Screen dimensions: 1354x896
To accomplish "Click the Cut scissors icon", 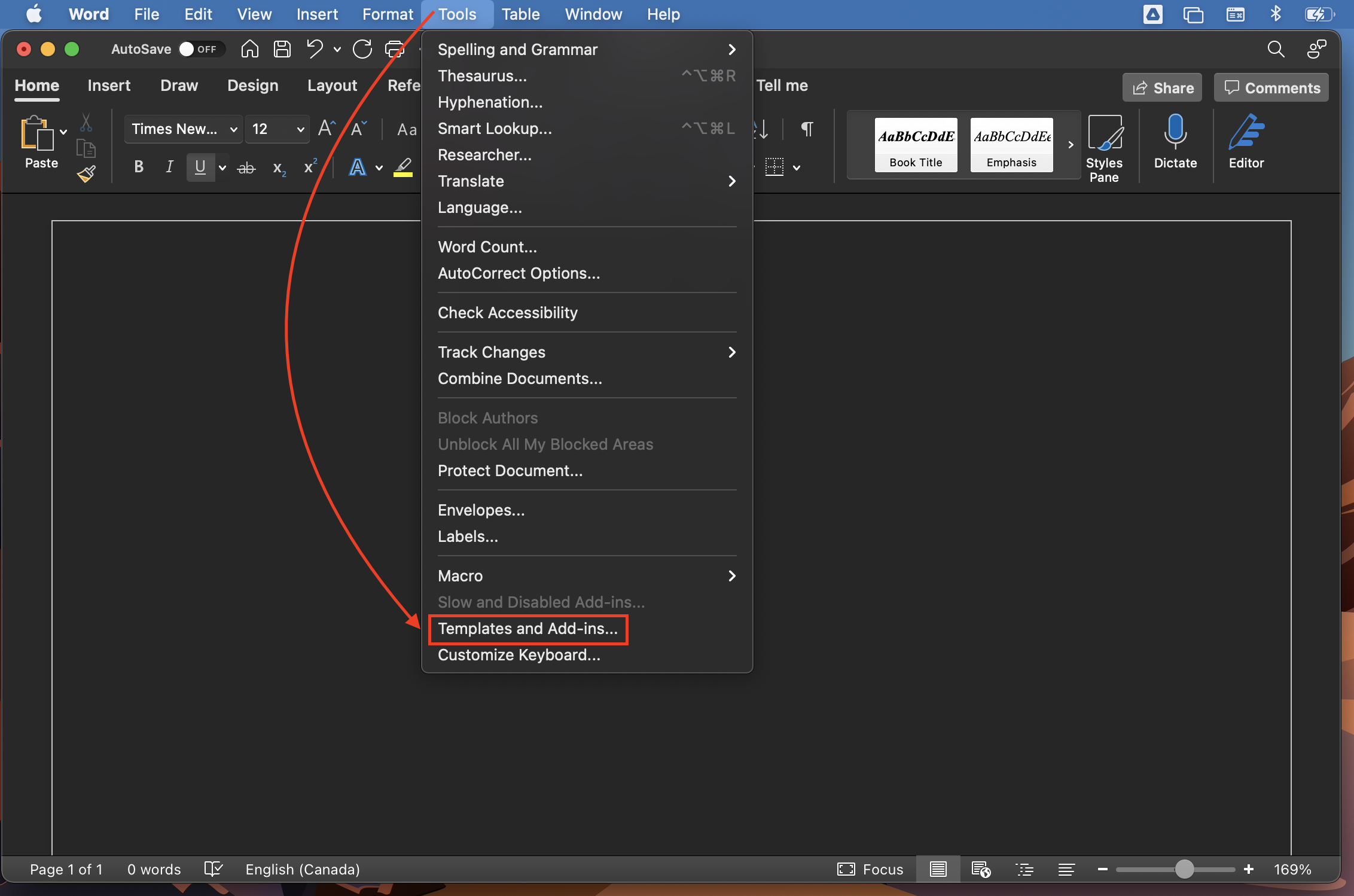I will (x=86, y=123).
